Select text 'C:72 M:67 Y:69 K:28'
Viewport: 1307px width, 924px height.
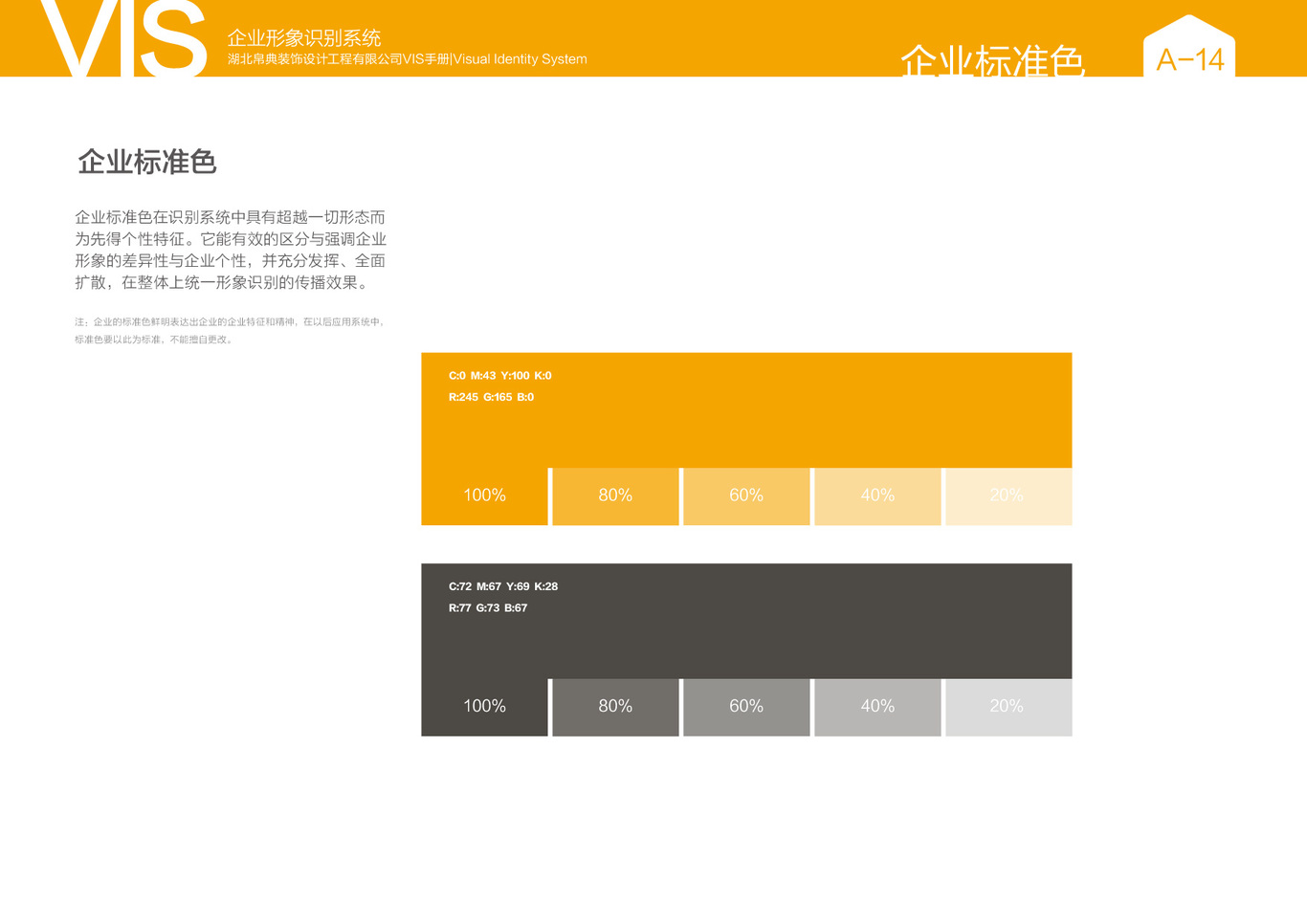(x=502, y=586)
